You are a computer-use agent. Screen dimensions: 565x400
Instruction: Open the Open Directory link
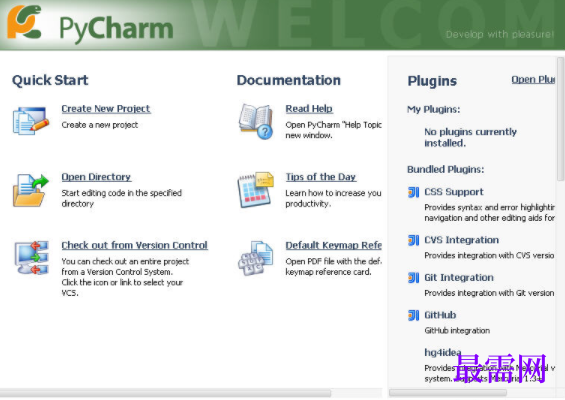point(96,177)
